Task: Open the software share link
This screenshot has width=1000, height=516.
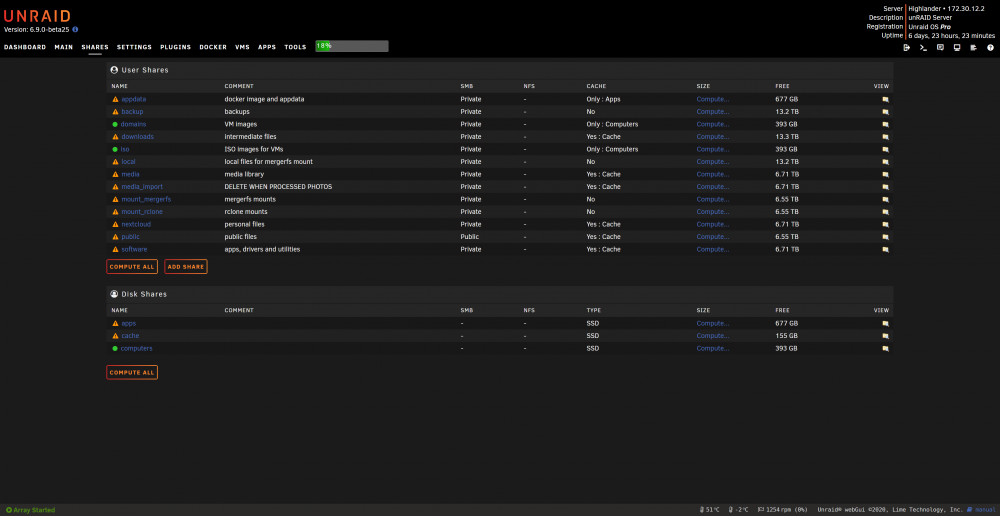Action: [134, 249]
